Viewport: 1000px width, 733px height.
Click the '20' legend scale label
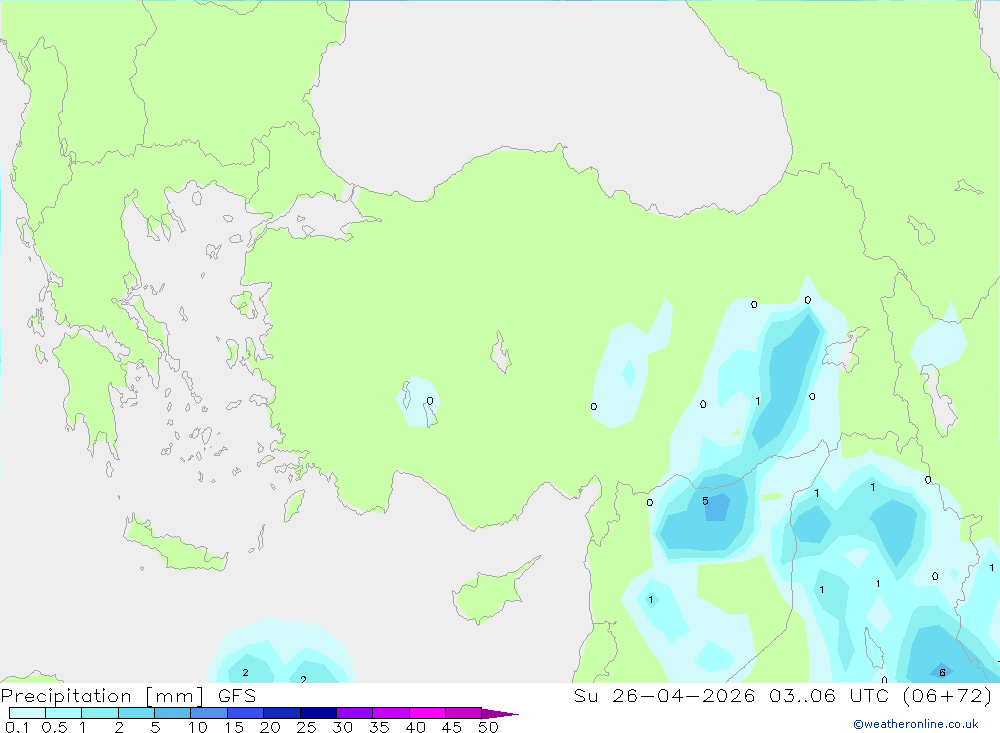click(x=270, y=727)
